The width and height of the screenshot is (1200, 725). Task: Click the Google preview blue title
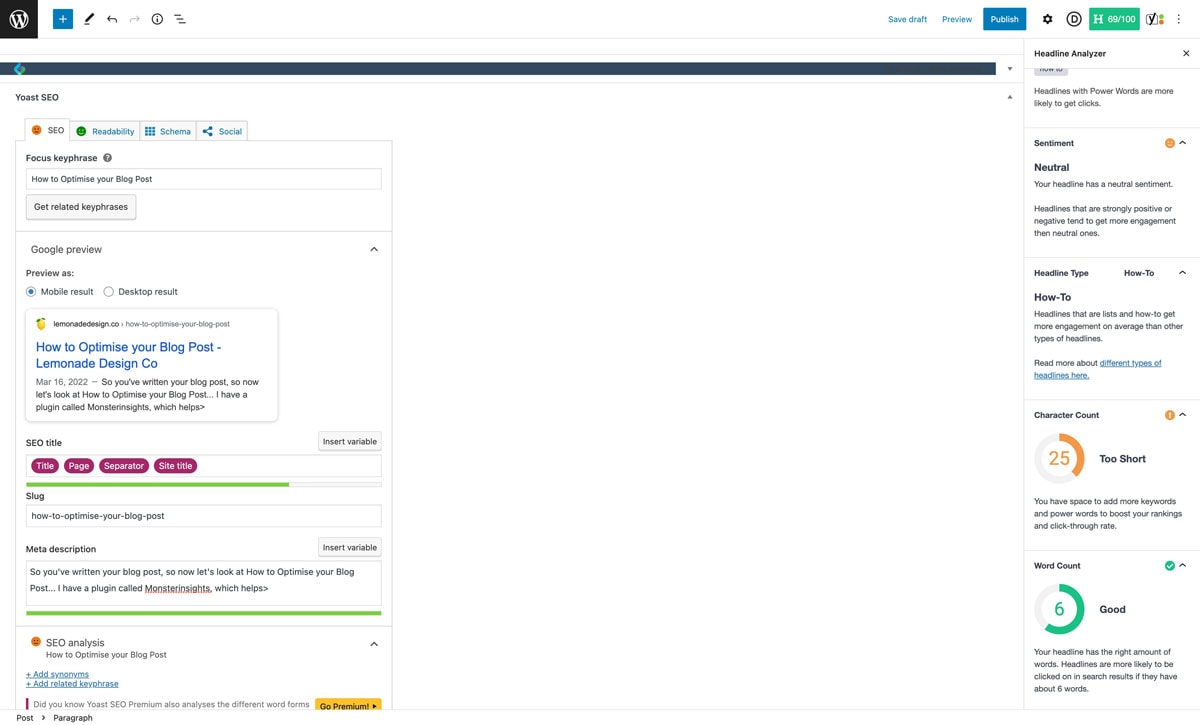click(128, 355)
